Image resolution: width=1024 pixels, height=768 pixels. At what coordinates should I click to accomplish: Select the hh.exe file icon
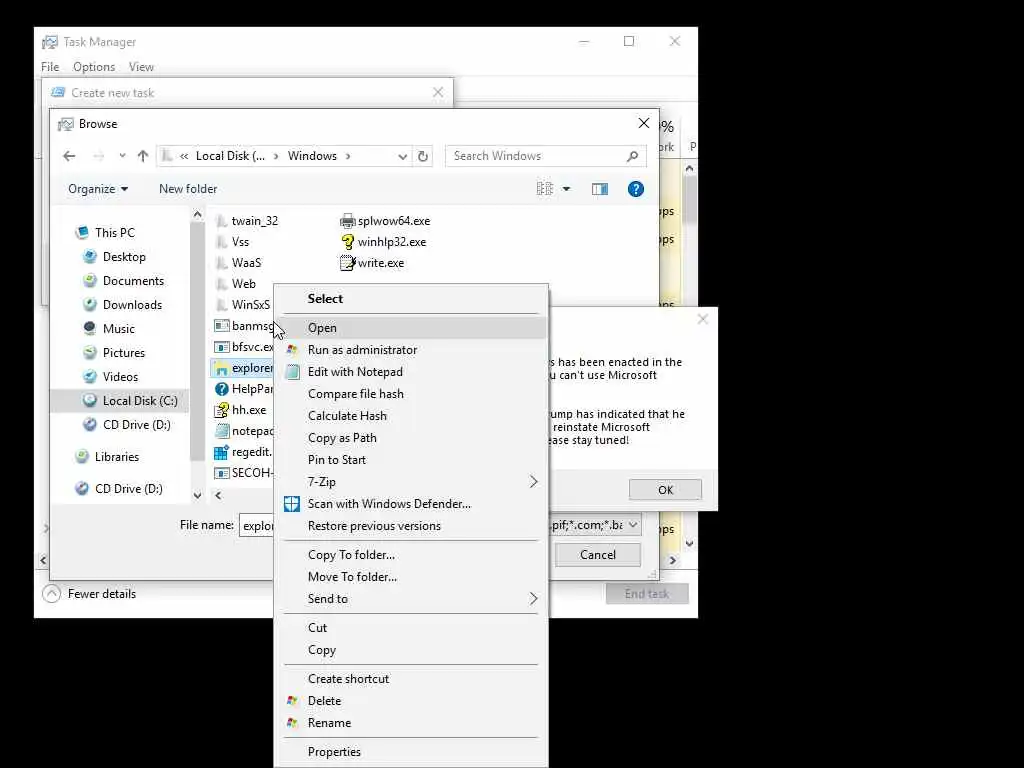click(x=221, y=410)
